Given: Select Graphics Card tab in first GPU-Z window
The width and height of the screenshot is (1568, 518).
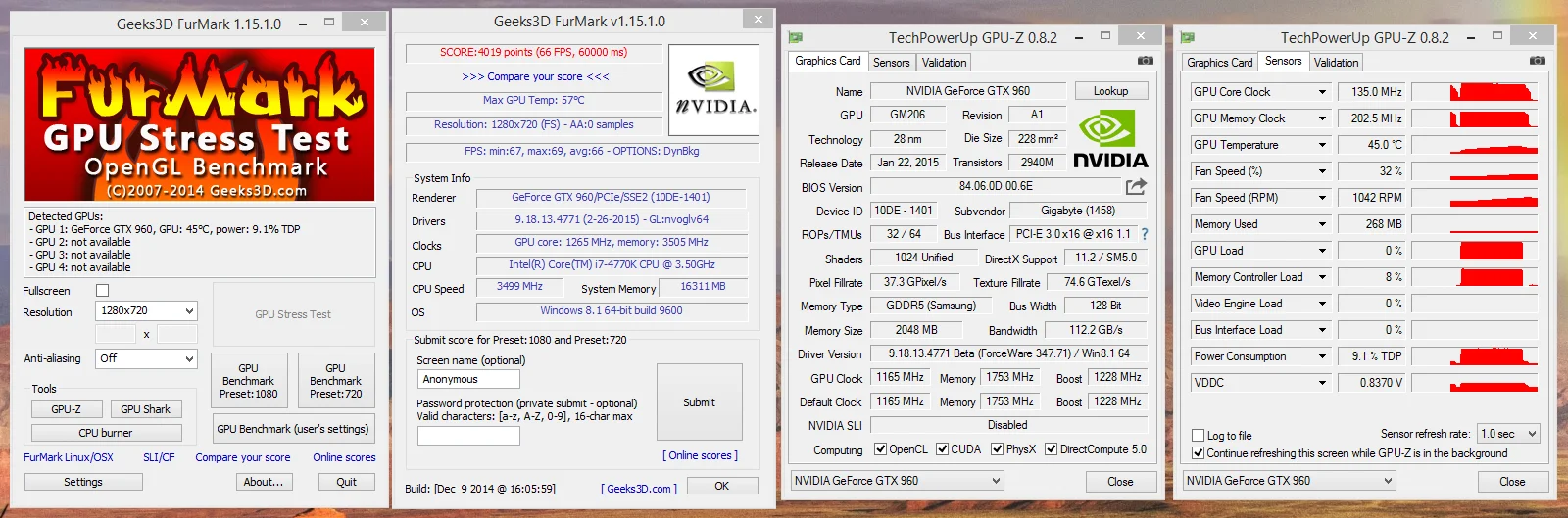Looking at the screenshot, I should 828,61.
